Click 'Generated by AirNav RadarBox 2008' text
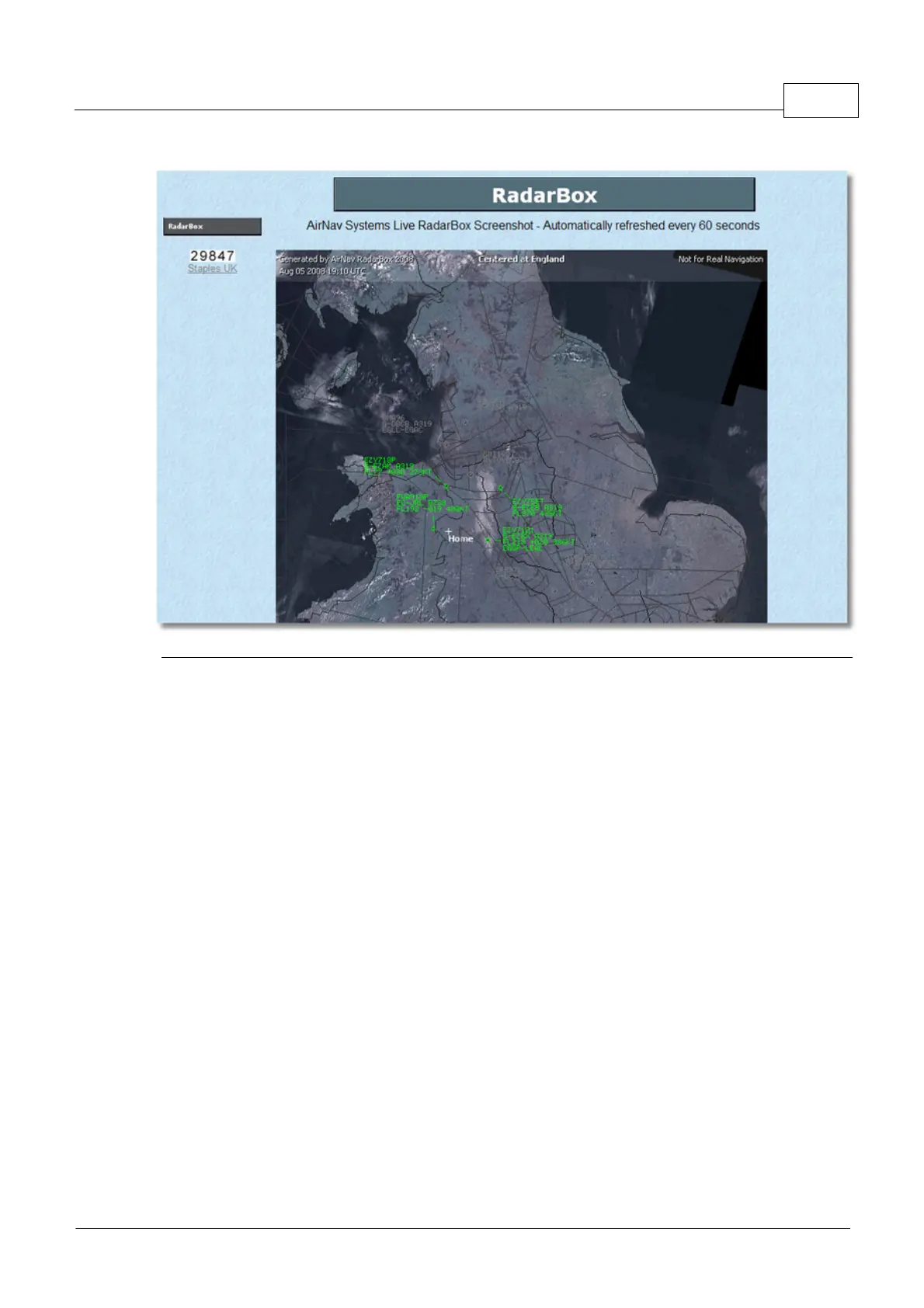 (x=346, y=259)
